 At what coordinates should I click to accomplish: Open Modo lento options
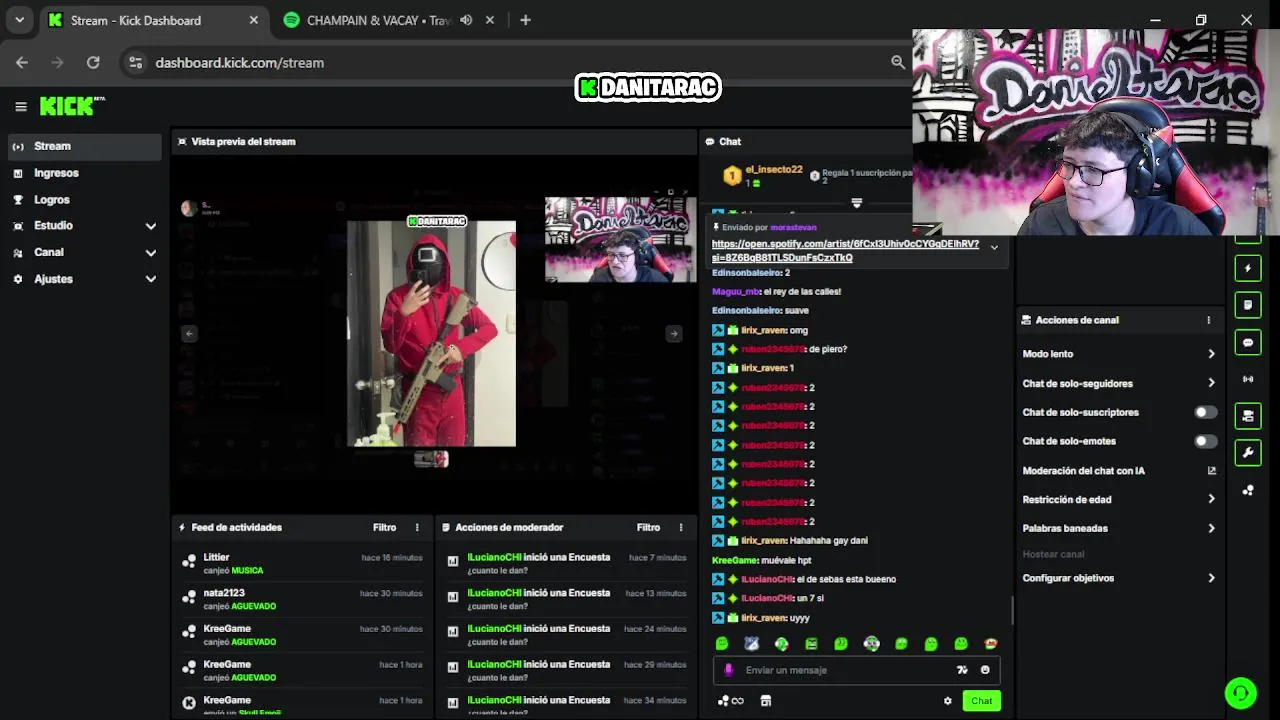point(1118,354)
